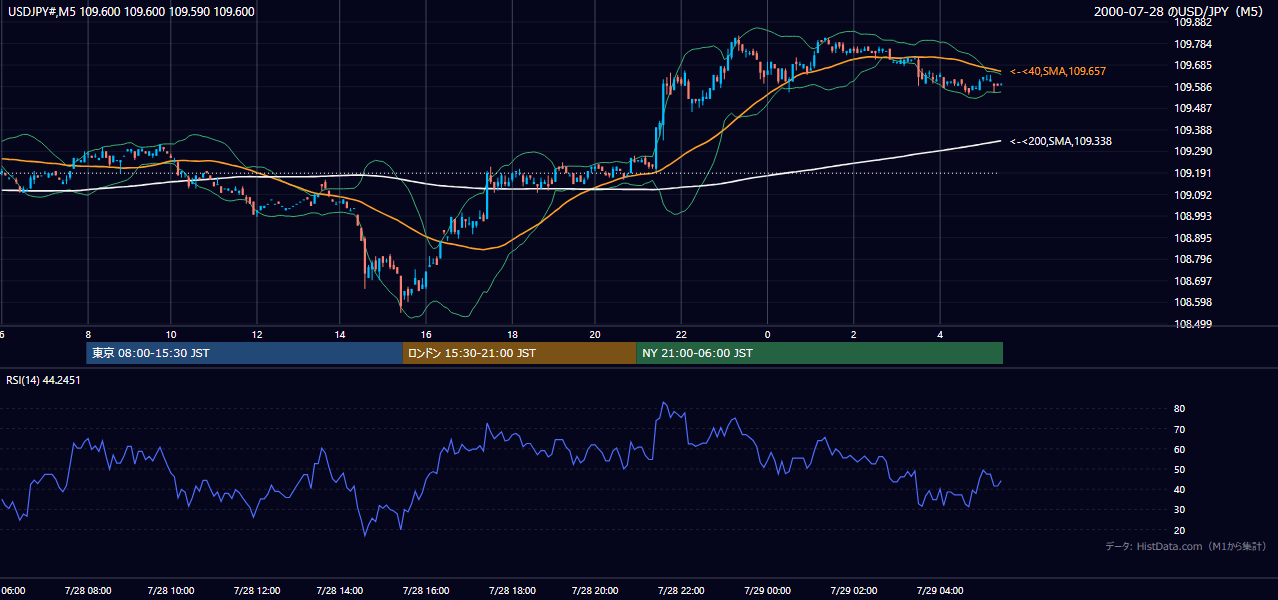Click the 東京 08:00-15:30 JST session bar
This screenshot has width=1278, height=600.
tap(244, 353)
